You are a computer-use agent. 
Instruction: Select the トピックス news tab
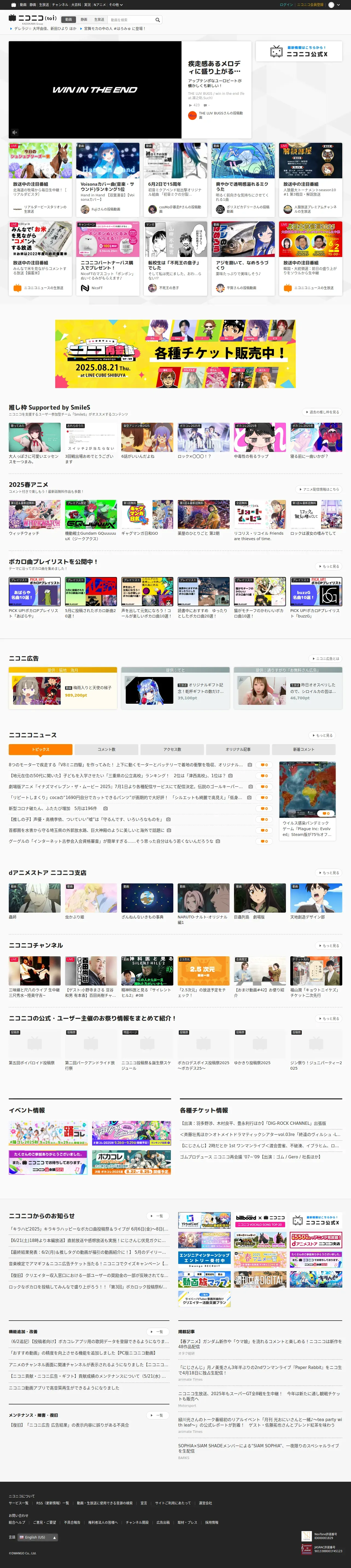pyautogui.click(x=41, y=749)
